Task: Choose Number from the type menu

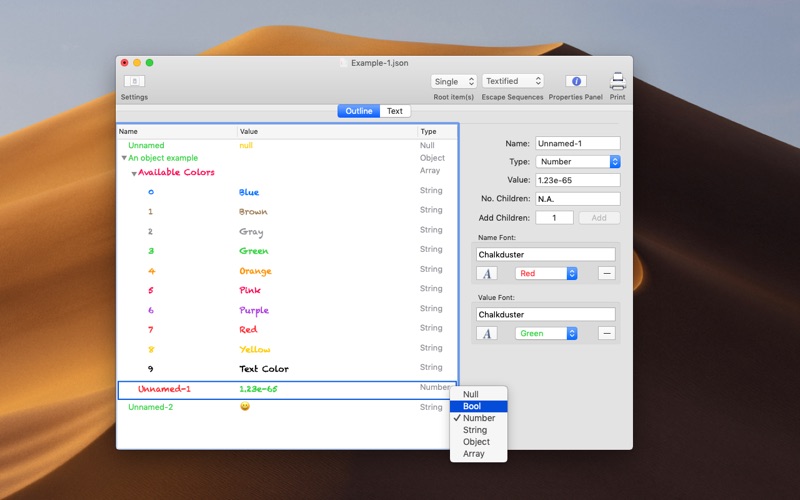Action: pyautogui.click(x=479, y=418)
